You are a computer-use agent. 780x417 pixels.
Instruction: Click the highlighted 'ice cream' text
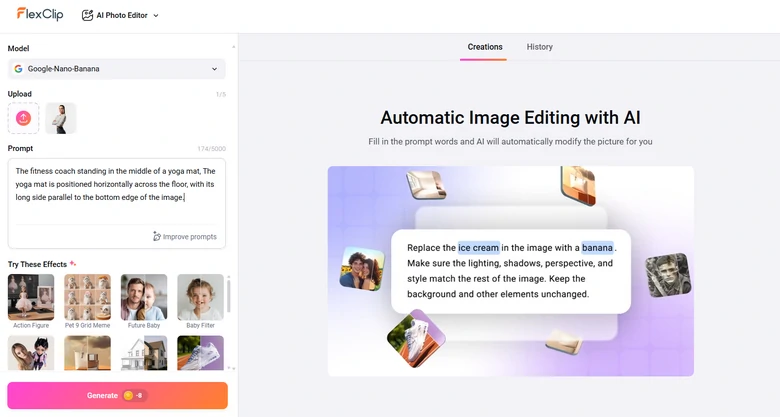tap(479, 248)
